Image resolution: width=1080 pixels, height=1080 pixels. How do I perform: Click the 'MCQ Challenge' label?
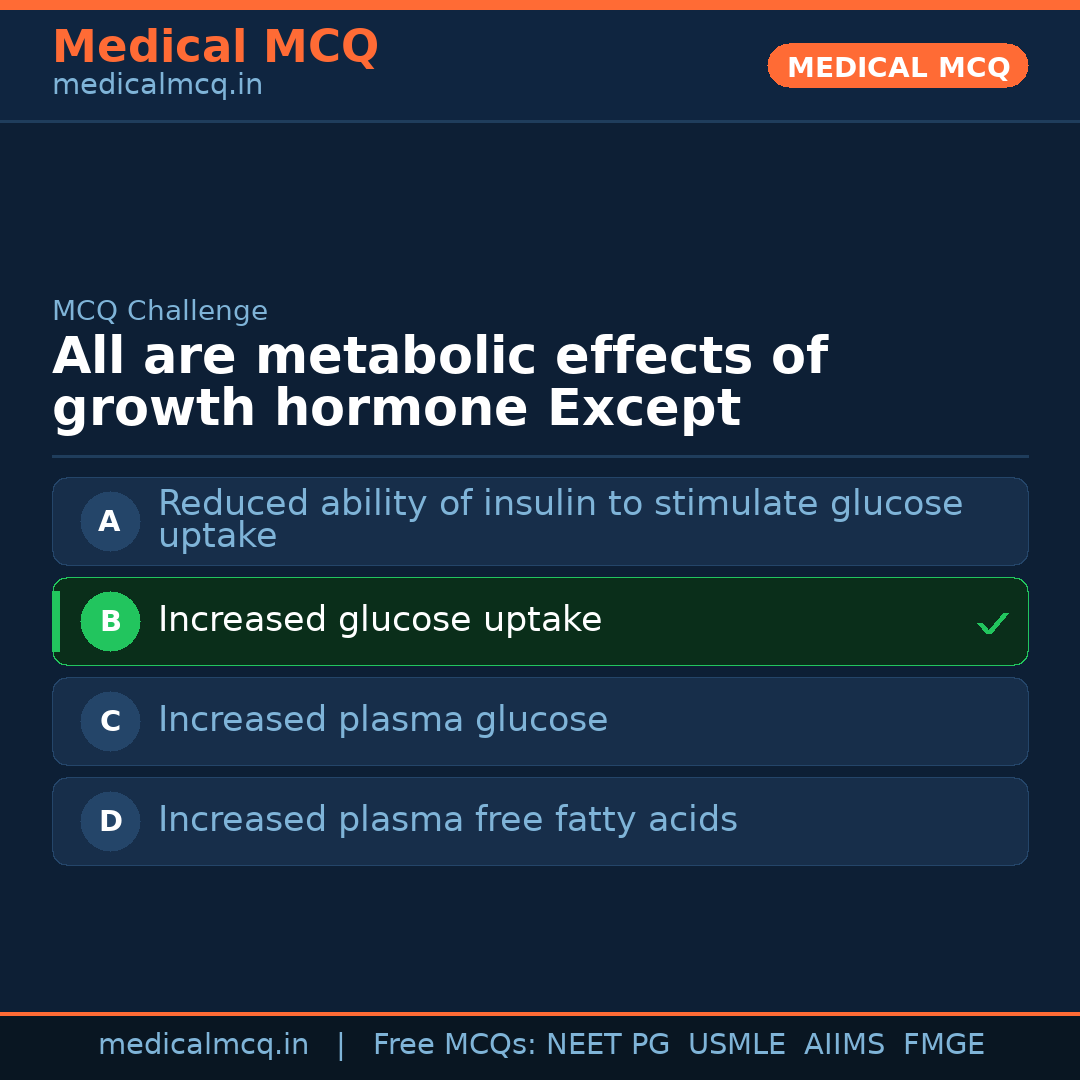coord(160,311)
